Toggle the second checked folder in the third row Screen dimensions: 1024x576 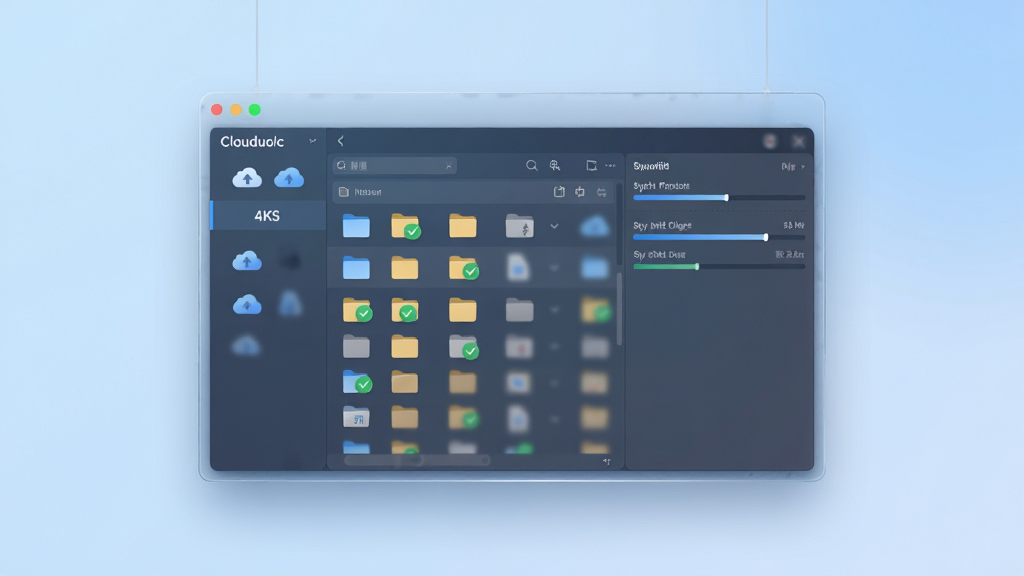pos(406,310)
